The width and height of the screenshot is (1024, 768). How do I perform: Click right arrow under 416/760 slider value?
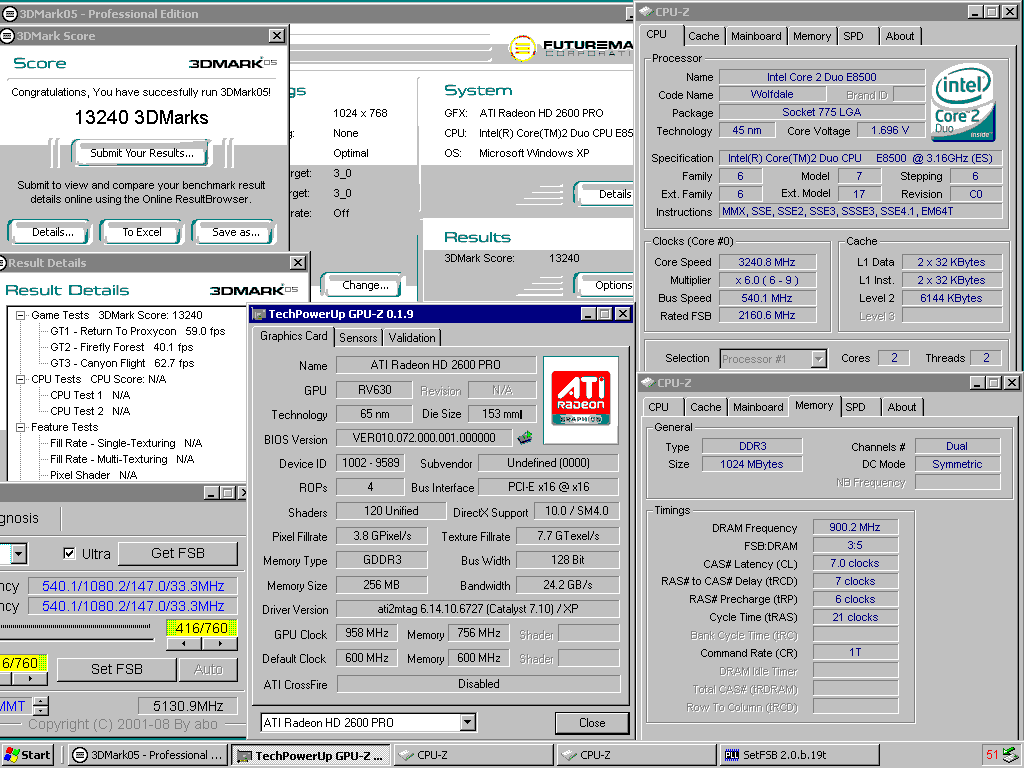[x=220, y=644]
